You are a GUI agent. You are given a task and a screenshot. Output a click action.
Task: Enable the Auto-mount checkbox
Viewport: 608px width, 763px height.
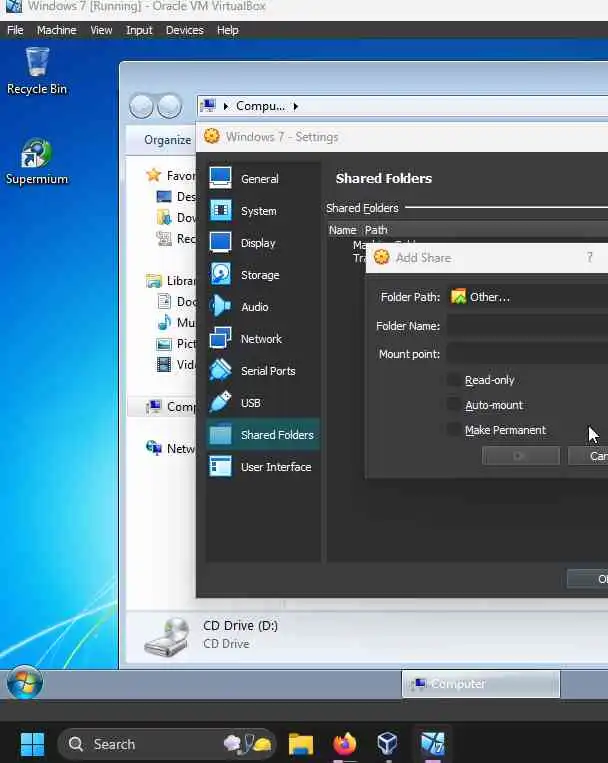point(453,404)
